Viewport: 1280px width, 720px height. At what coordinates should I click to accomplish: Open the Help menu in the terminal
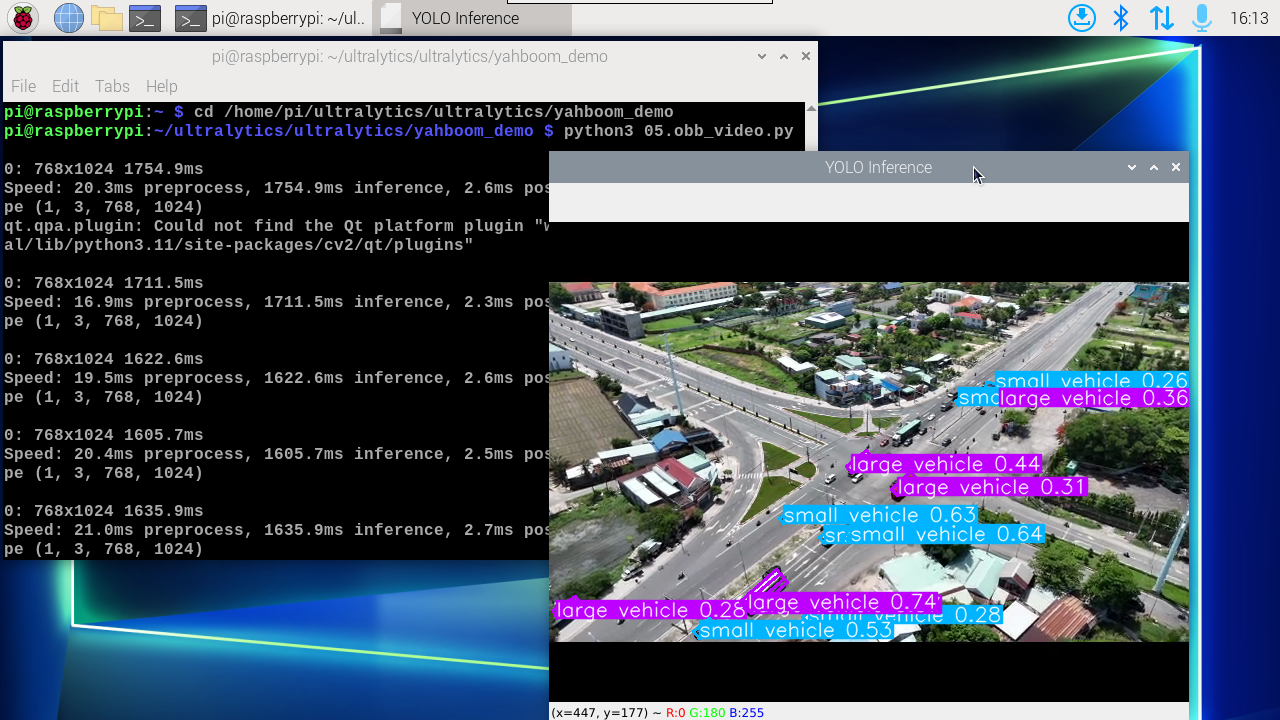161,86
